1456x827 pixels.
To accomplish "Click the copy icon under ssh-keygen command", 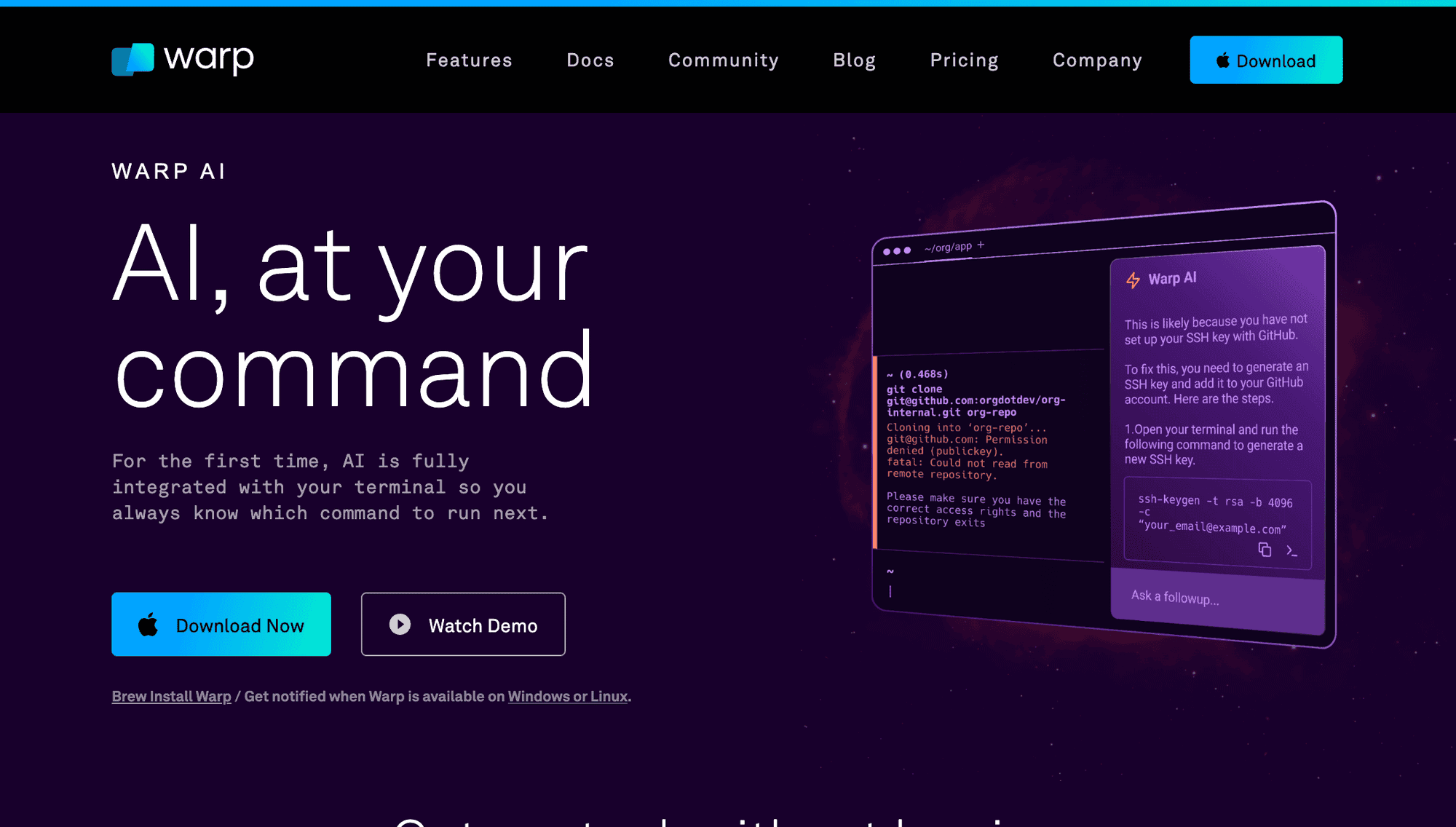I will [x=1265, y=550].
